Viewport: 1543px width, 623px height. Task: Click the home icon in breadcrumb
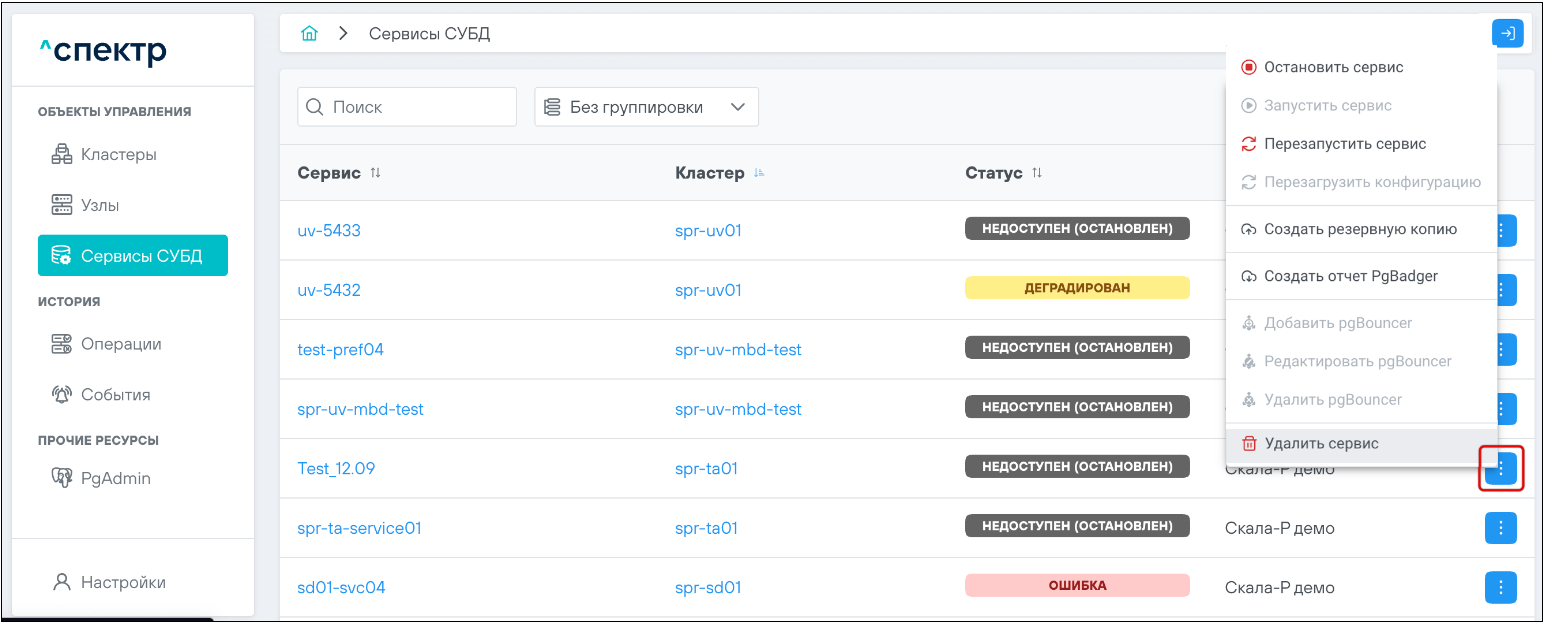pyautogui.click(x=310, y=34)
